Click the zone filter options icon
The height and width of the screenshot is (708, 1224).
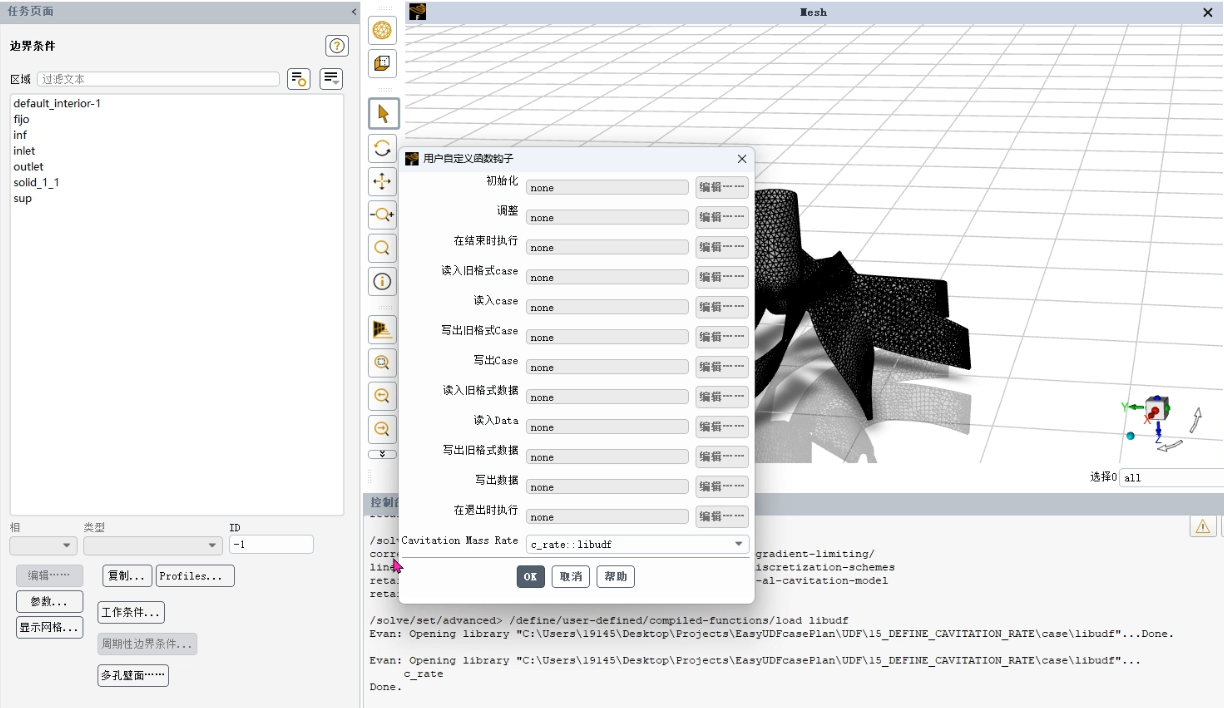[x=298, y=79]
